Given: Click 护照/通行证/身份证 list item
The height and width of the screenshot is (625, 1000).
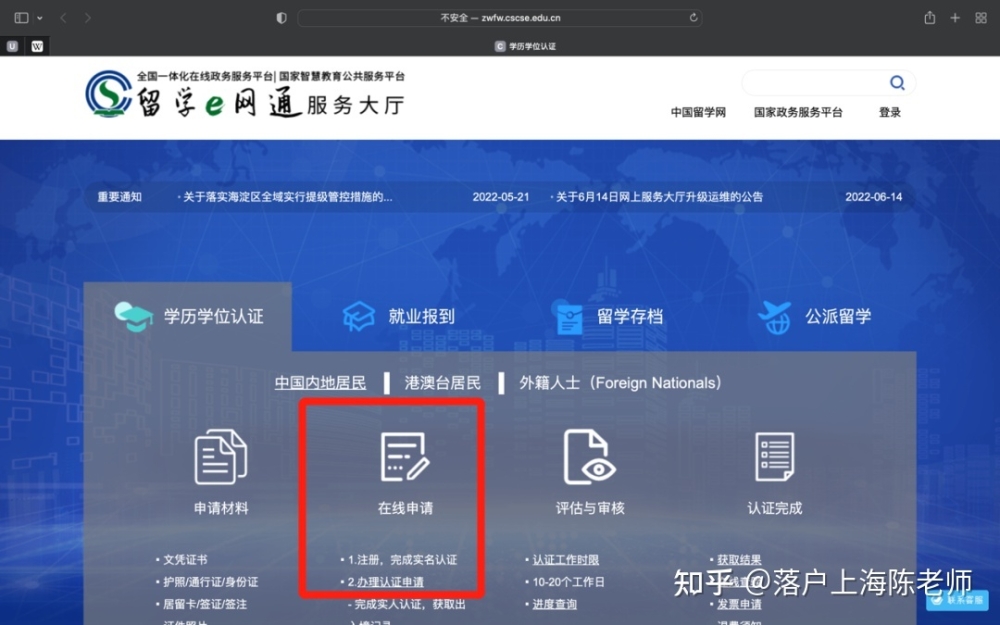Looking at the screenshot, I should point(210,582).
